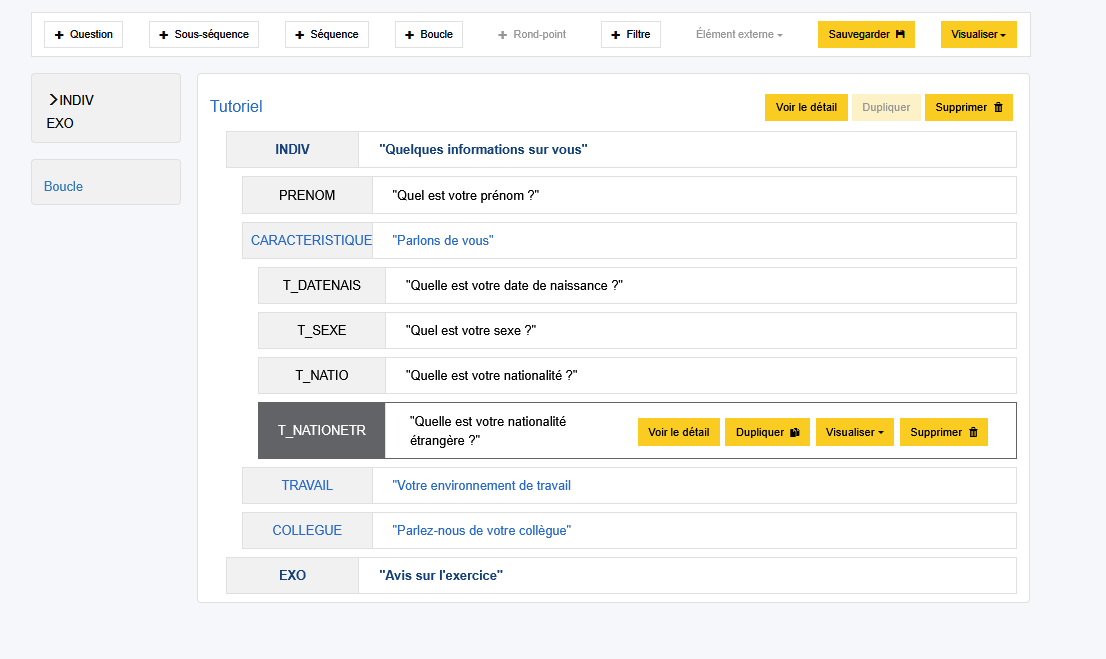Delete the T_NATIONETR question

coord(943,432)
